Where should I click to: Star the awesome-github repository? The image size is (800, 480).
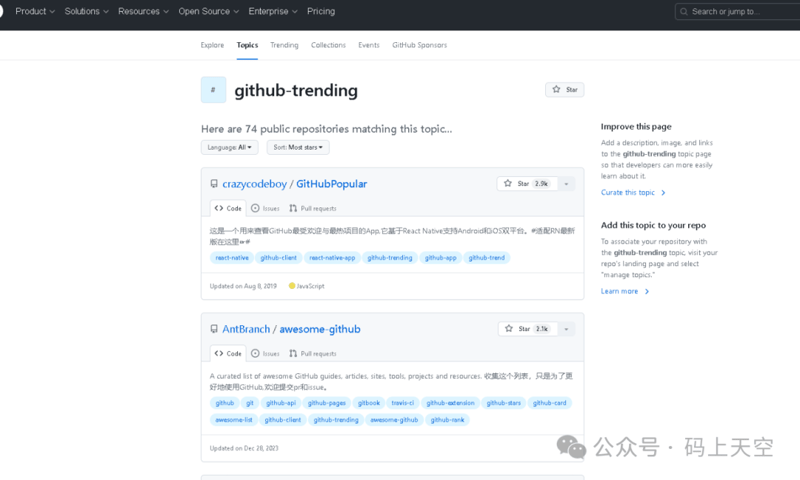528,329
